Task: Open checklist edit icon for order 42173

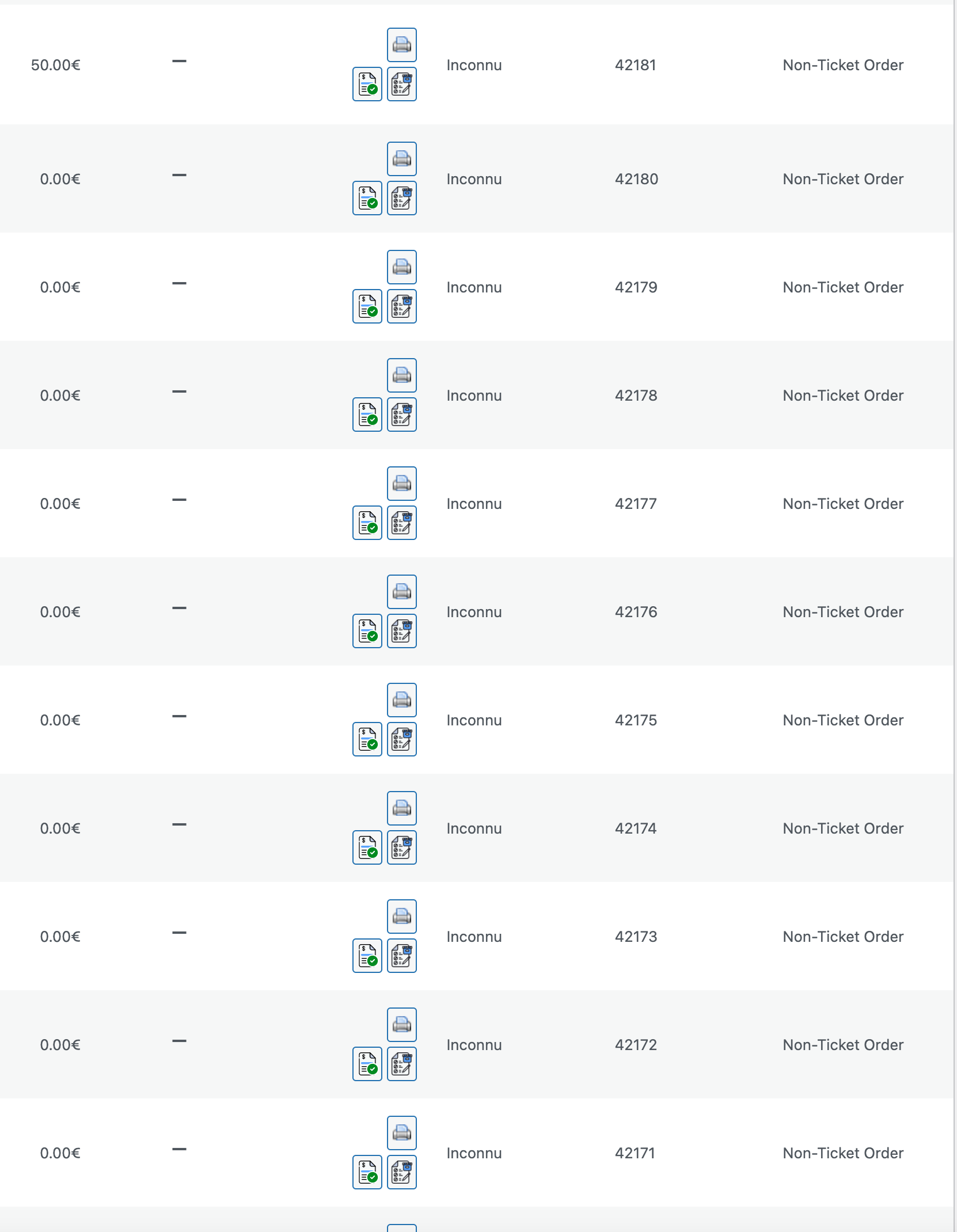Action: coord(402,956)
